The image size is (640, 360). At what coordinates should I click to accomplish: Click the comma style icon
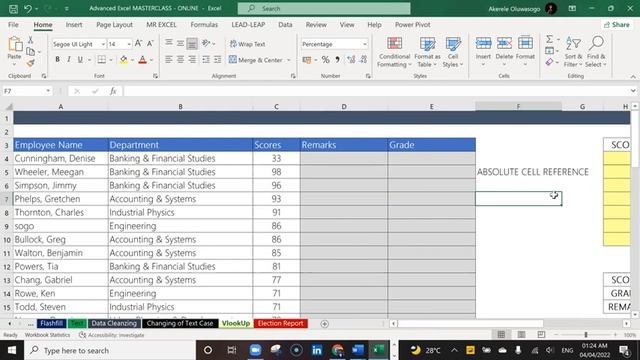coord(337,60)
